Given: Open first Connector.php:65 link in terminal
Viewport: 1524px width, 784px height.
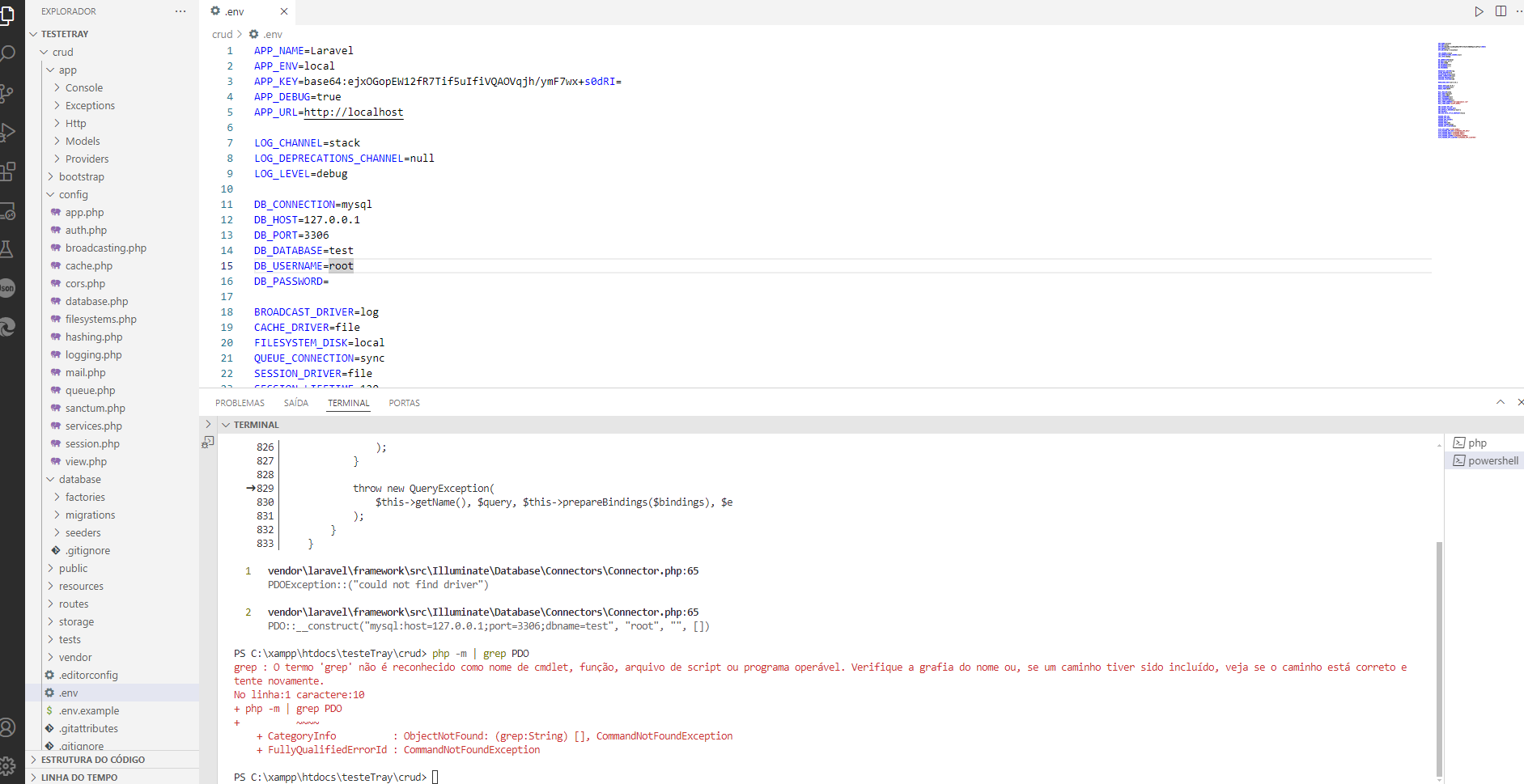Looking at the screenshot, I should (483, 571).
